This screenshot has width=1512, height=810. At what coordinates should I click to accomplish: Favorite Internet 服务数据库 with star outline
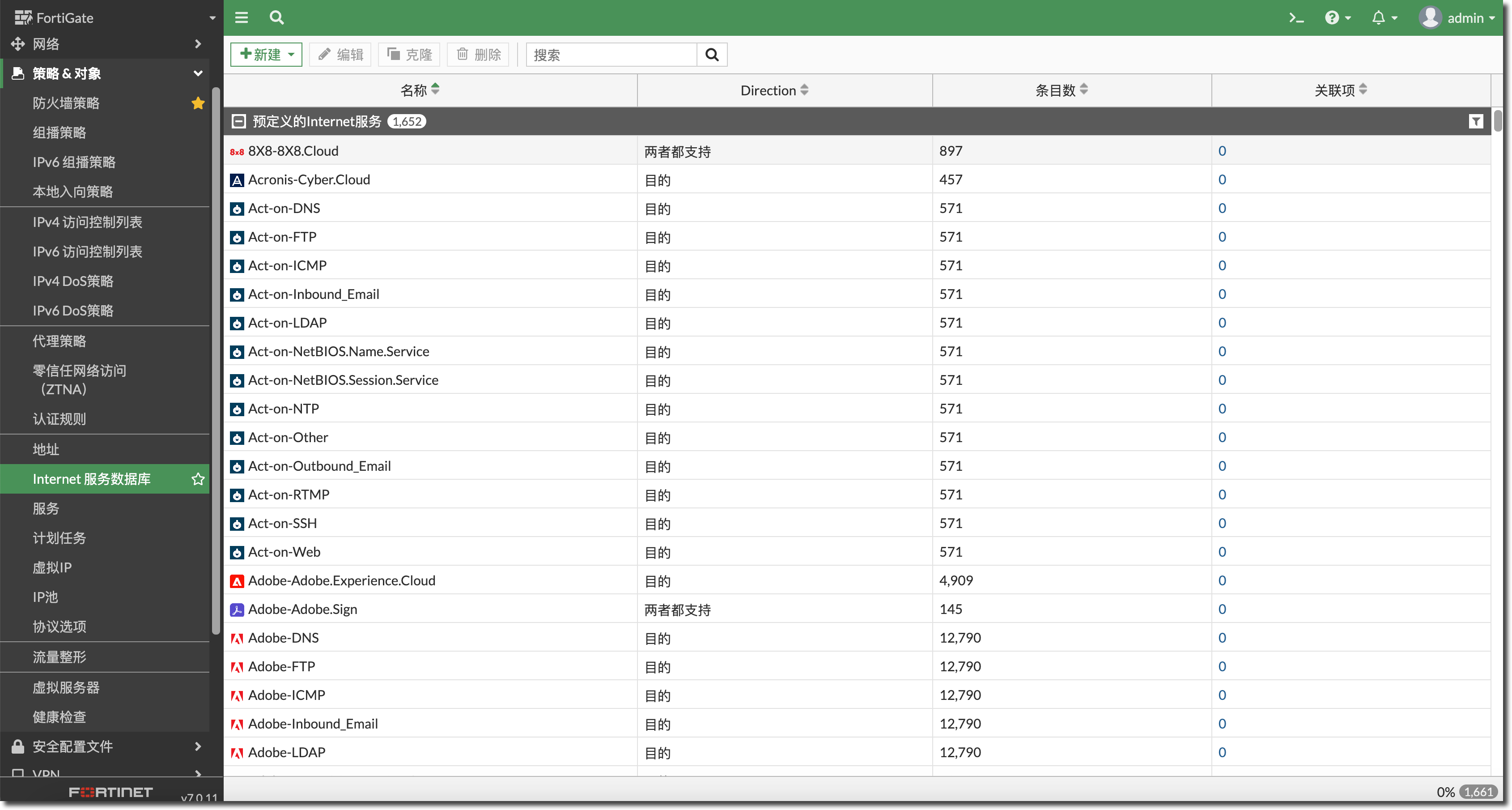pos(198,479)
